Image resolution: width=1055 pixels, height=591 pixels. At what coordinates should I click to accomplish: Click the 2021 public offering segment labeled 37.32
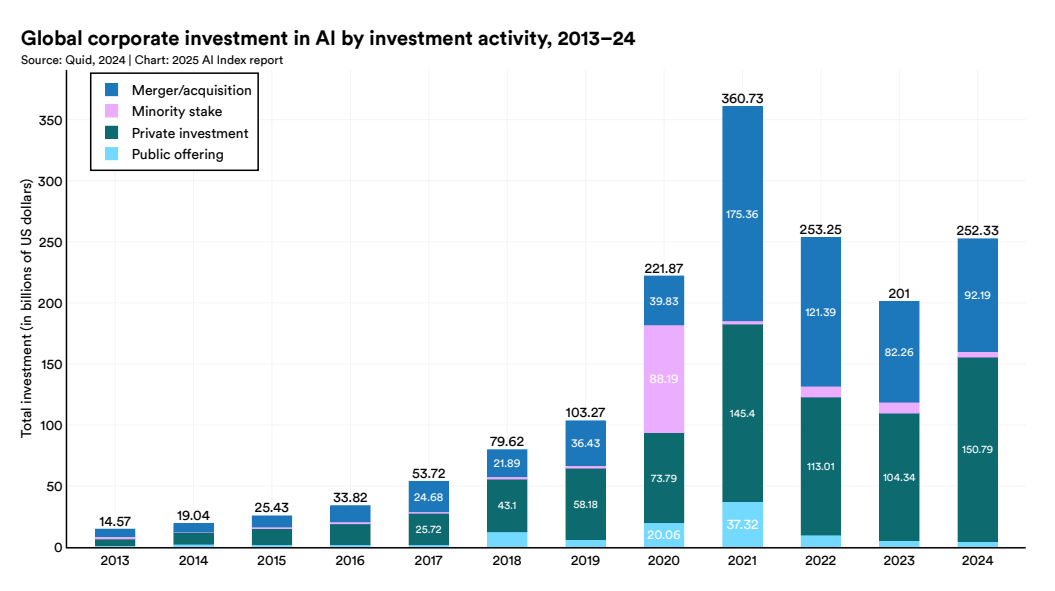pyautogui.click(x=742, y=525)
